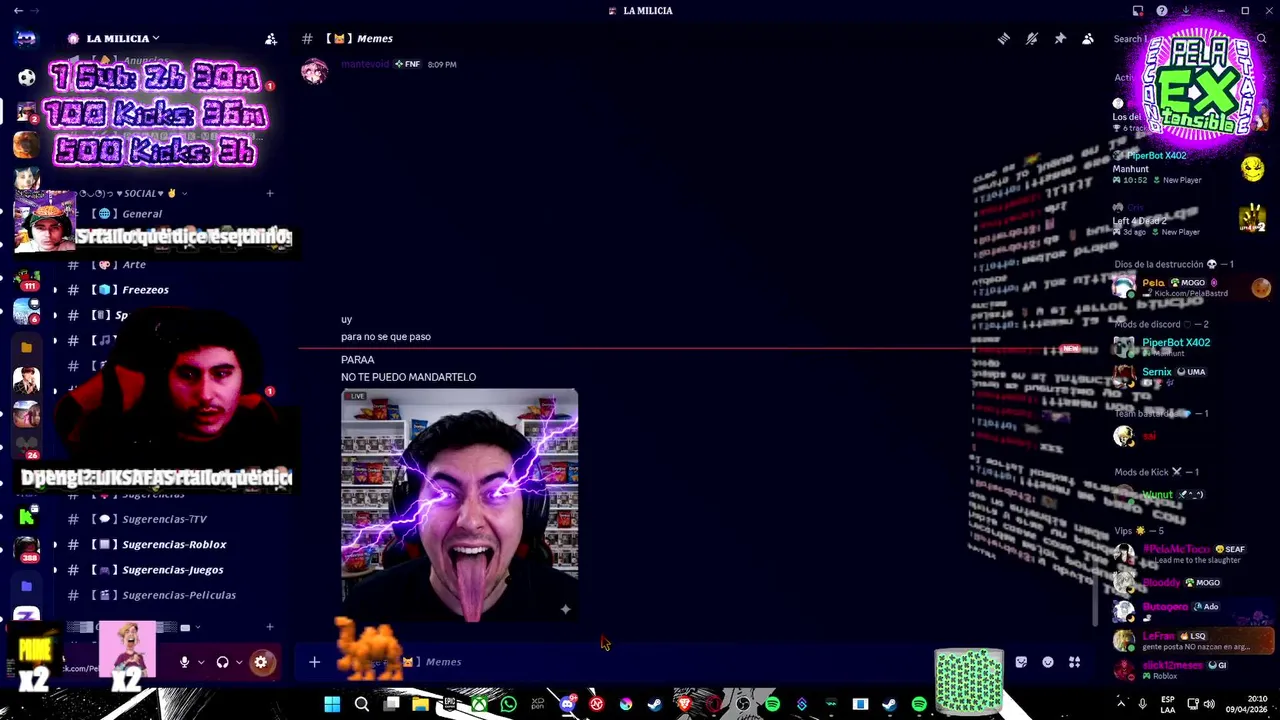Open WhatsApp from taskbar
This screenshot has width=1280, height=720.
tap(509, 704)
